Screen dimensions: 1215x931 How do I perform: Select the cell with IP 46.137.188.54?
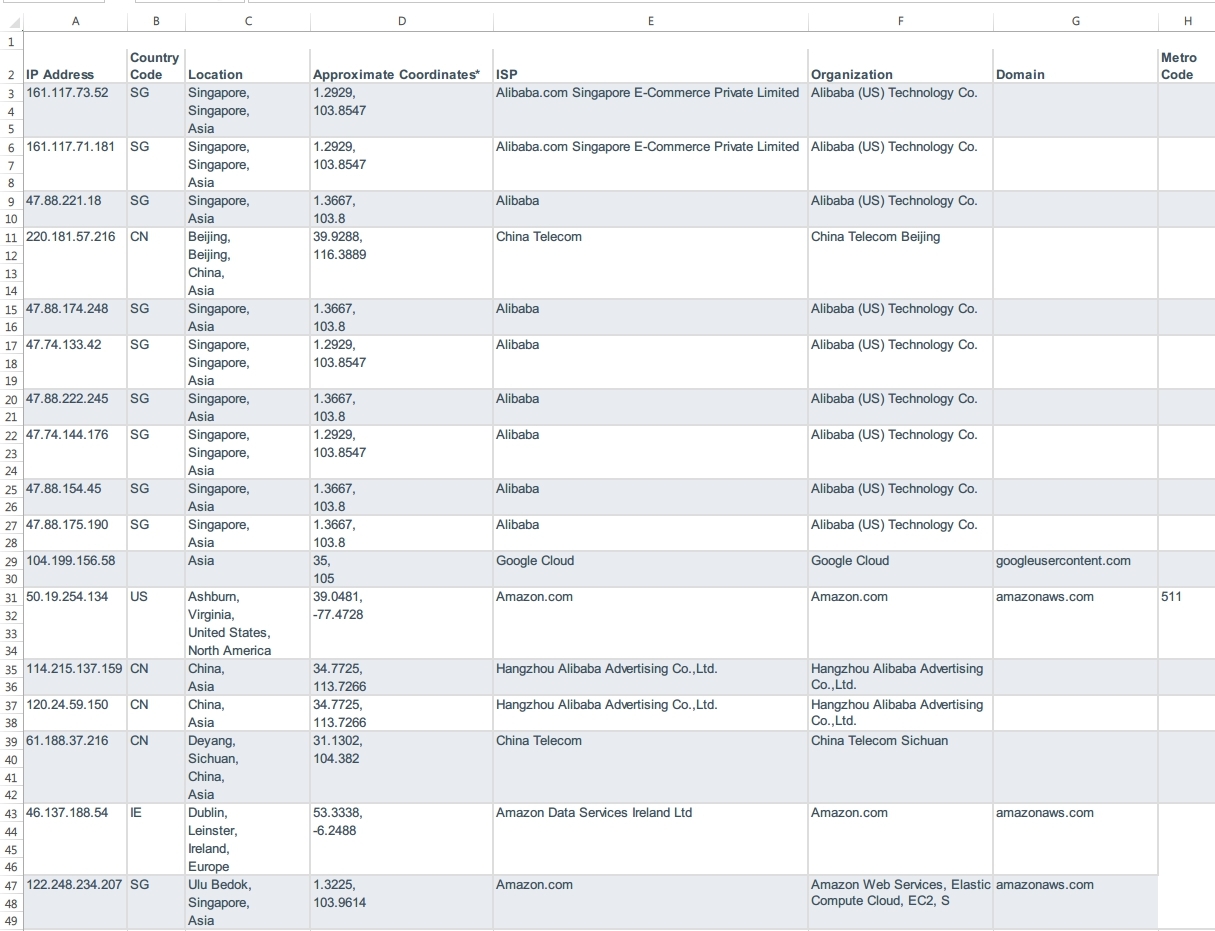click(75, 839)
